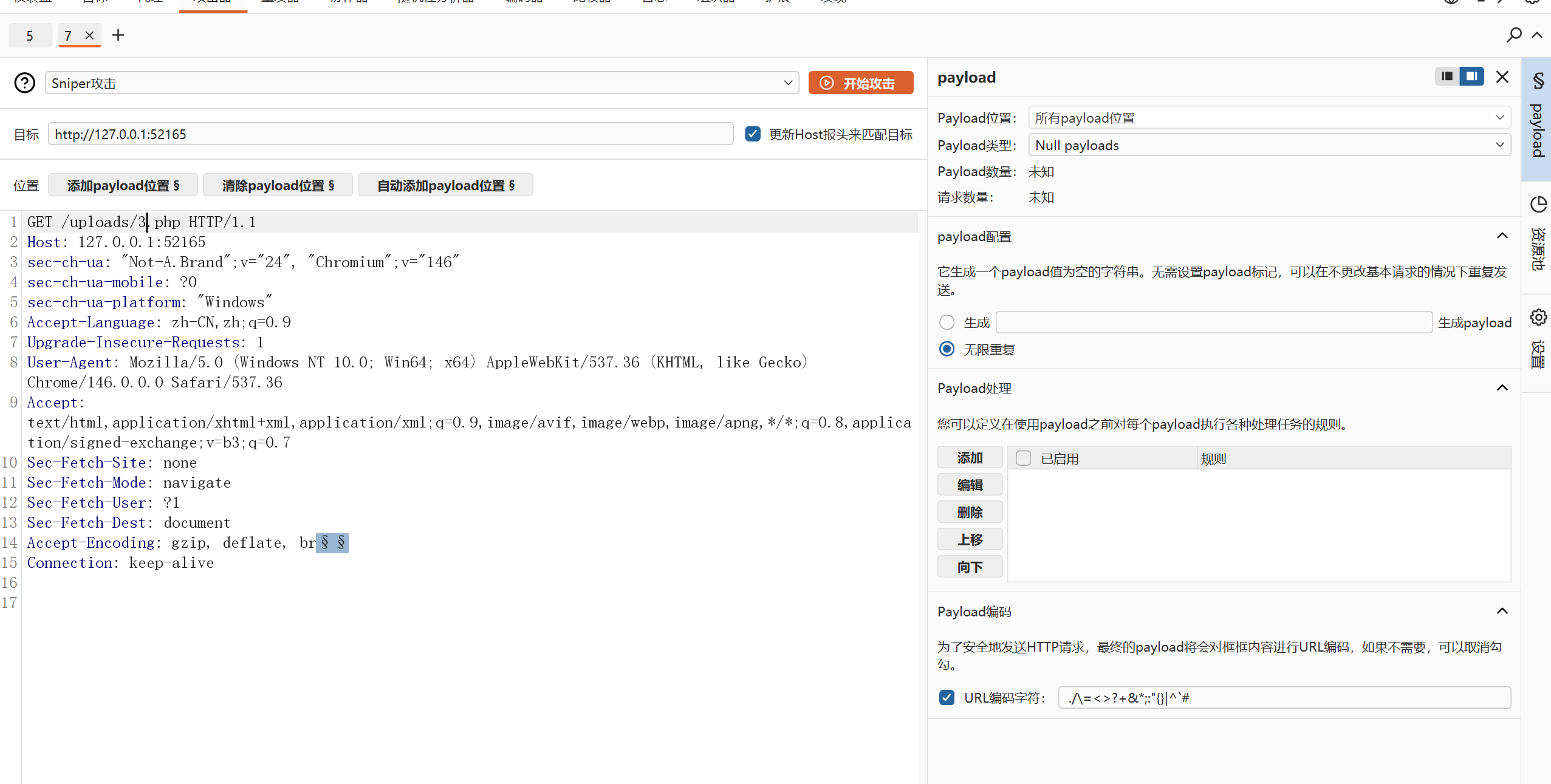Click the URL-encode characters input field
This screenshot has width=1551, height=784.
[1284, 698]
